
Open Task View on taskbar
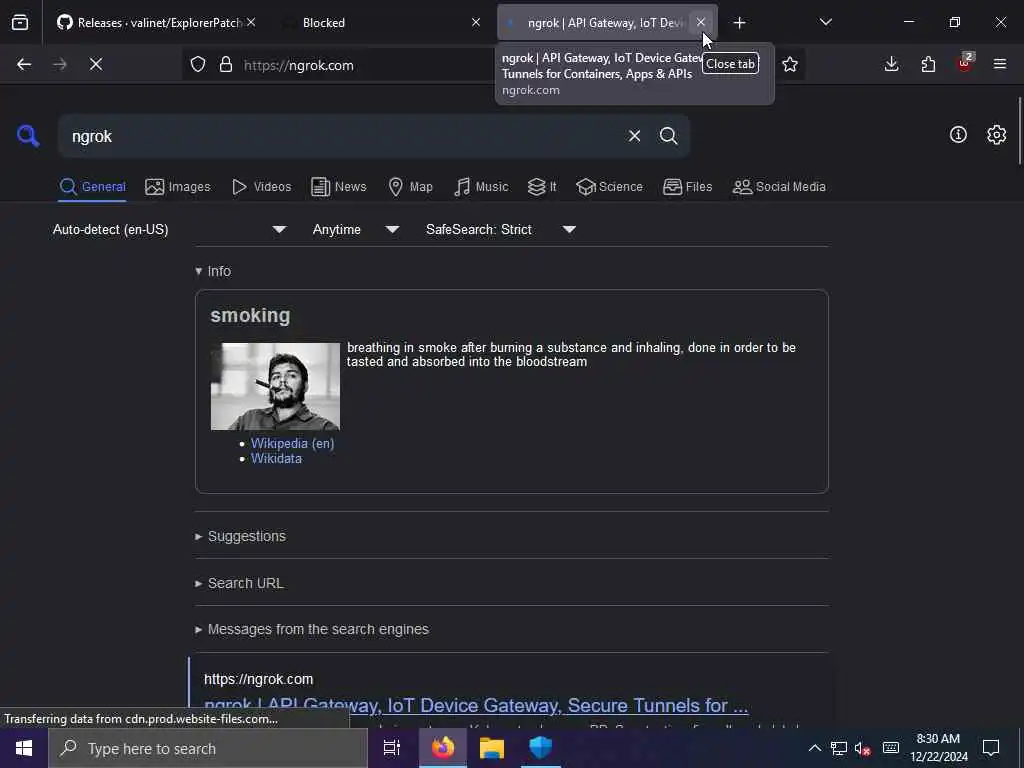point(392,748)
